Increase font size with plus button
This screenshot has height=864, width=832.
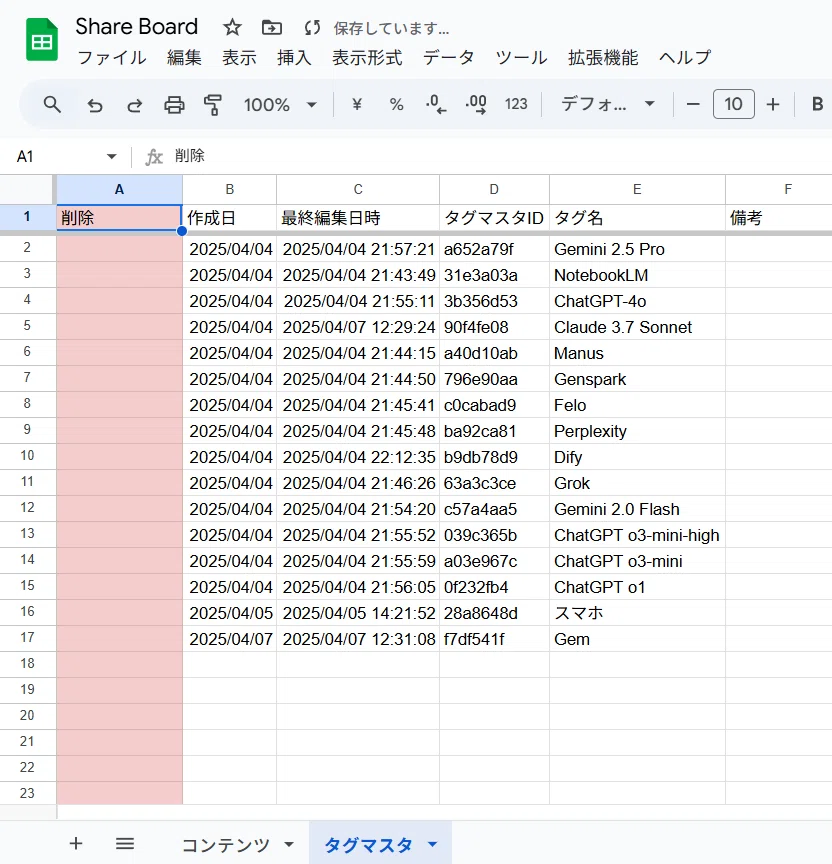point(772,104)
